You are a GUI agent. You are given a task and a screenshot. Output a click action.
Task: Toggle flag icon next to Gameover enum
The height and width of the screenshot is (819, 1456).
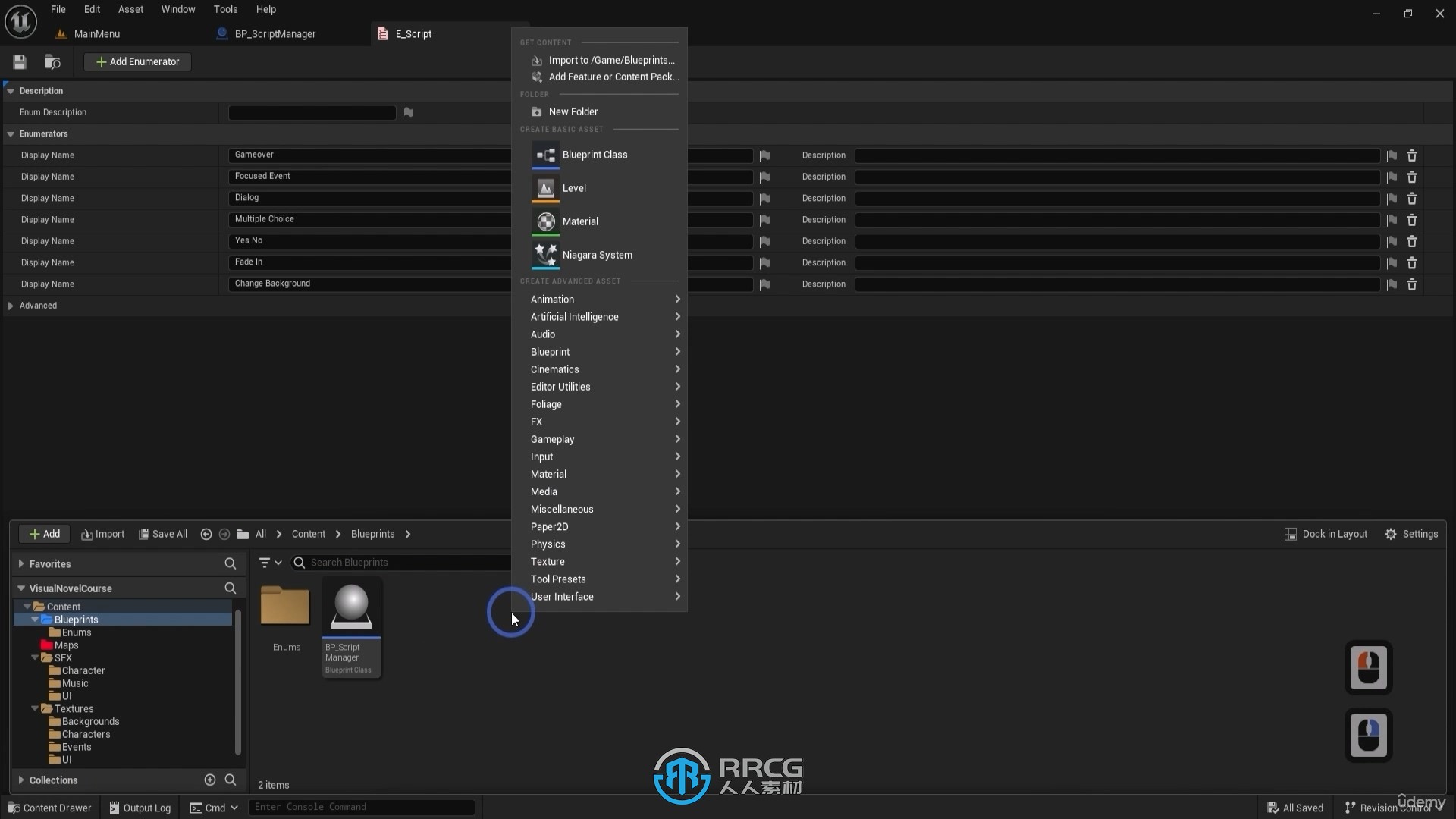[x=764, y=155]
